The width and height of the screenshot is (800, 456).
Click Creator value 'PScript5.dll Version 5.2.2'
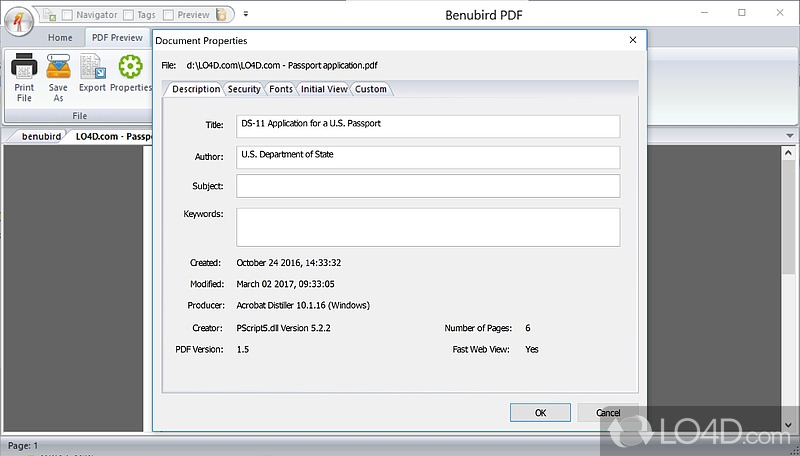(x=283, y=328)
